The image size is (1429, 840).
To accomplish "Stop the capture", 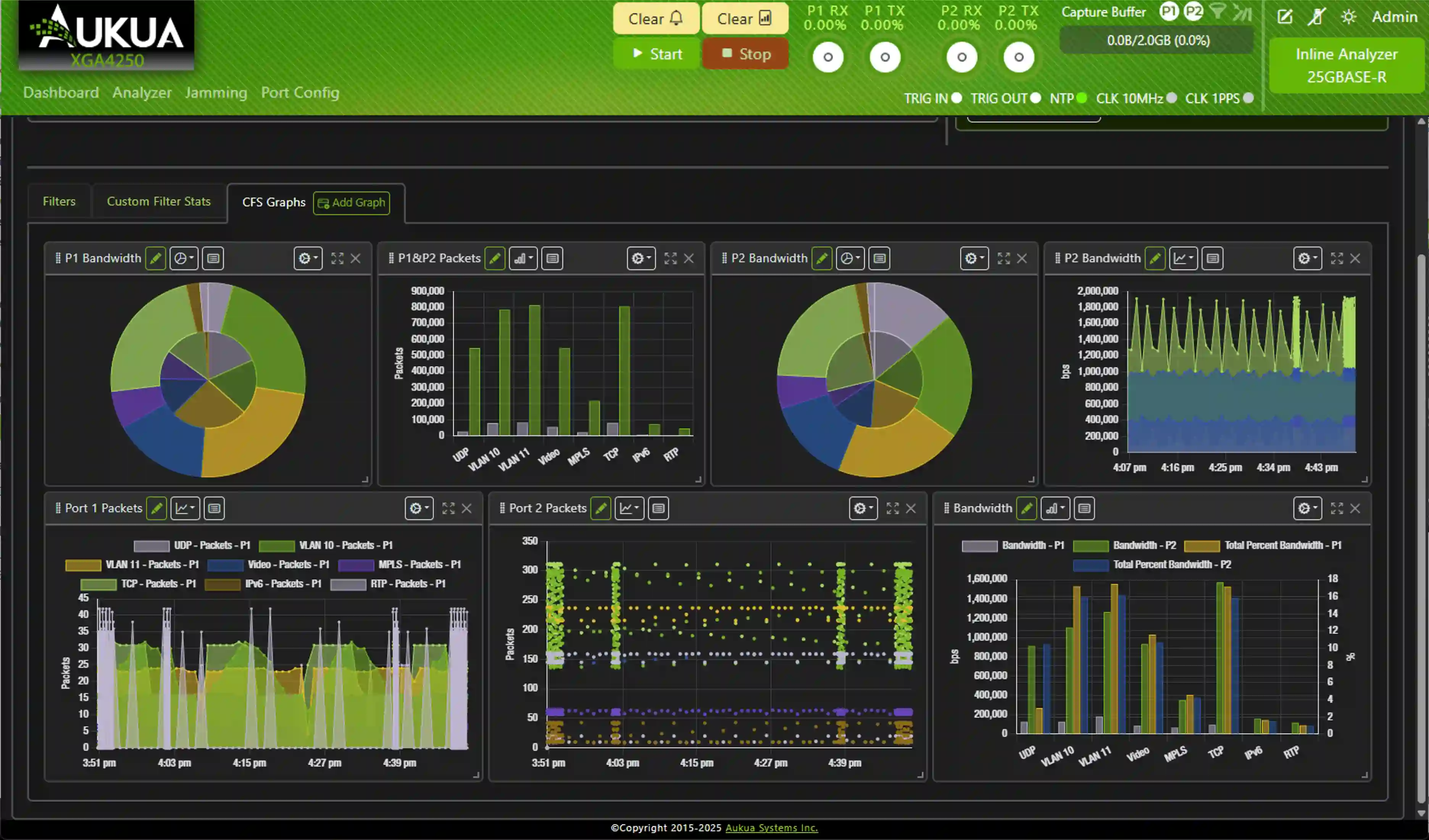I will pos(745,54).
